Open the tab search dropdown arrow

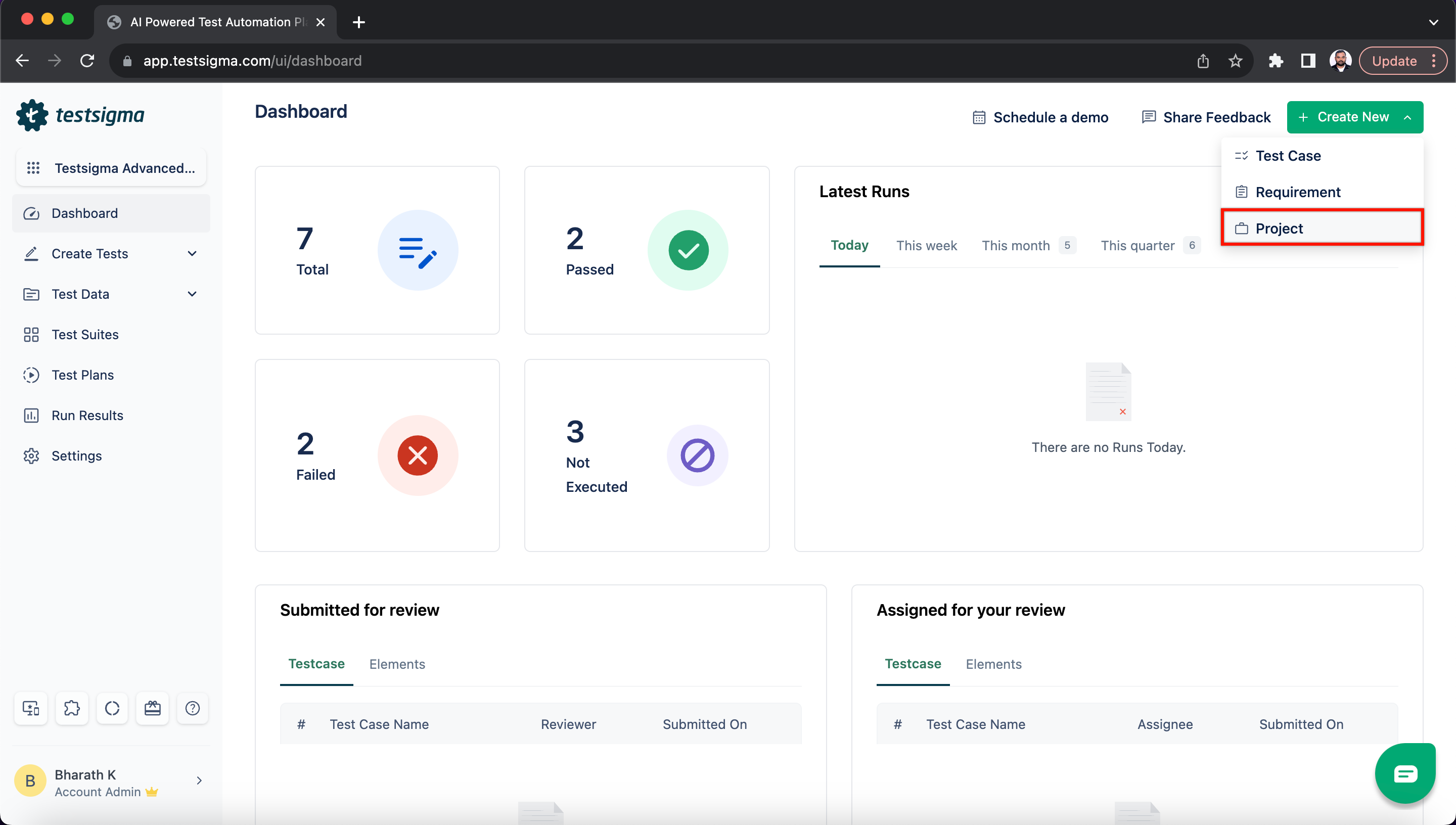tap(1433, 22)
